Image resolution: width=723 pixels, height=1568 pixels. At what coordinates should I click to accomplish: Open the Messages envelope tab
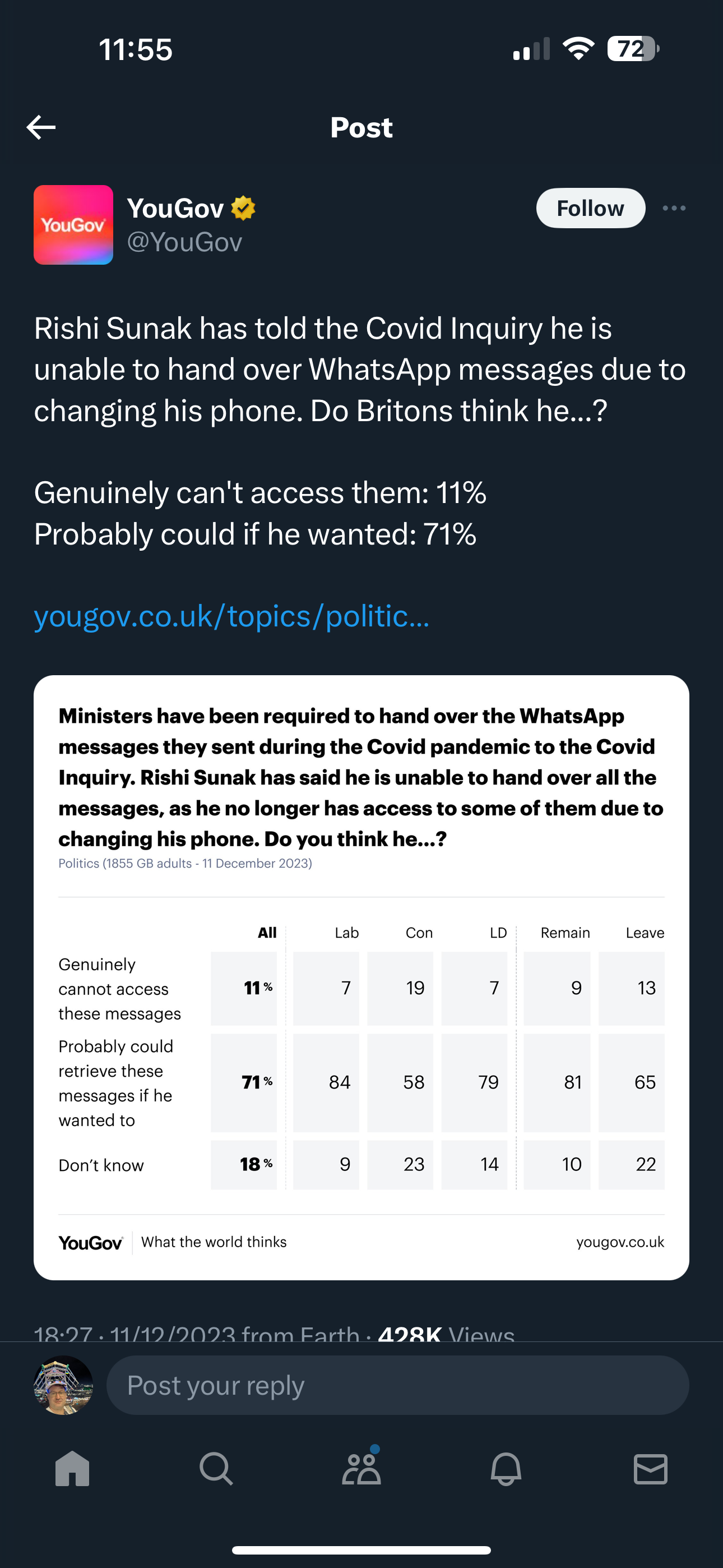click(651, 1469)
